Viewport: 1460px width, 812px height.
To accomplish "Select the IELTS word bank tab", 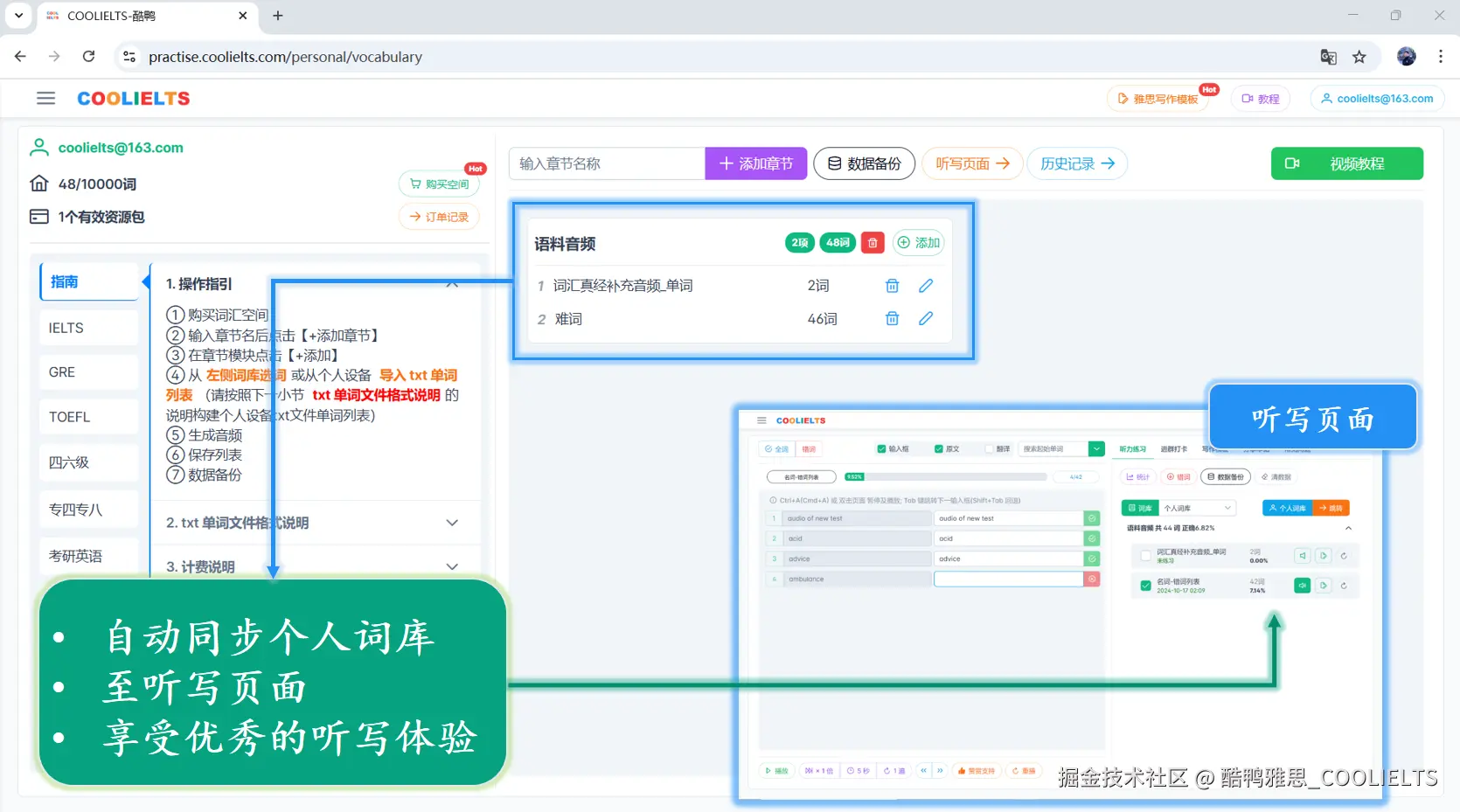I will tap(89, 328).
